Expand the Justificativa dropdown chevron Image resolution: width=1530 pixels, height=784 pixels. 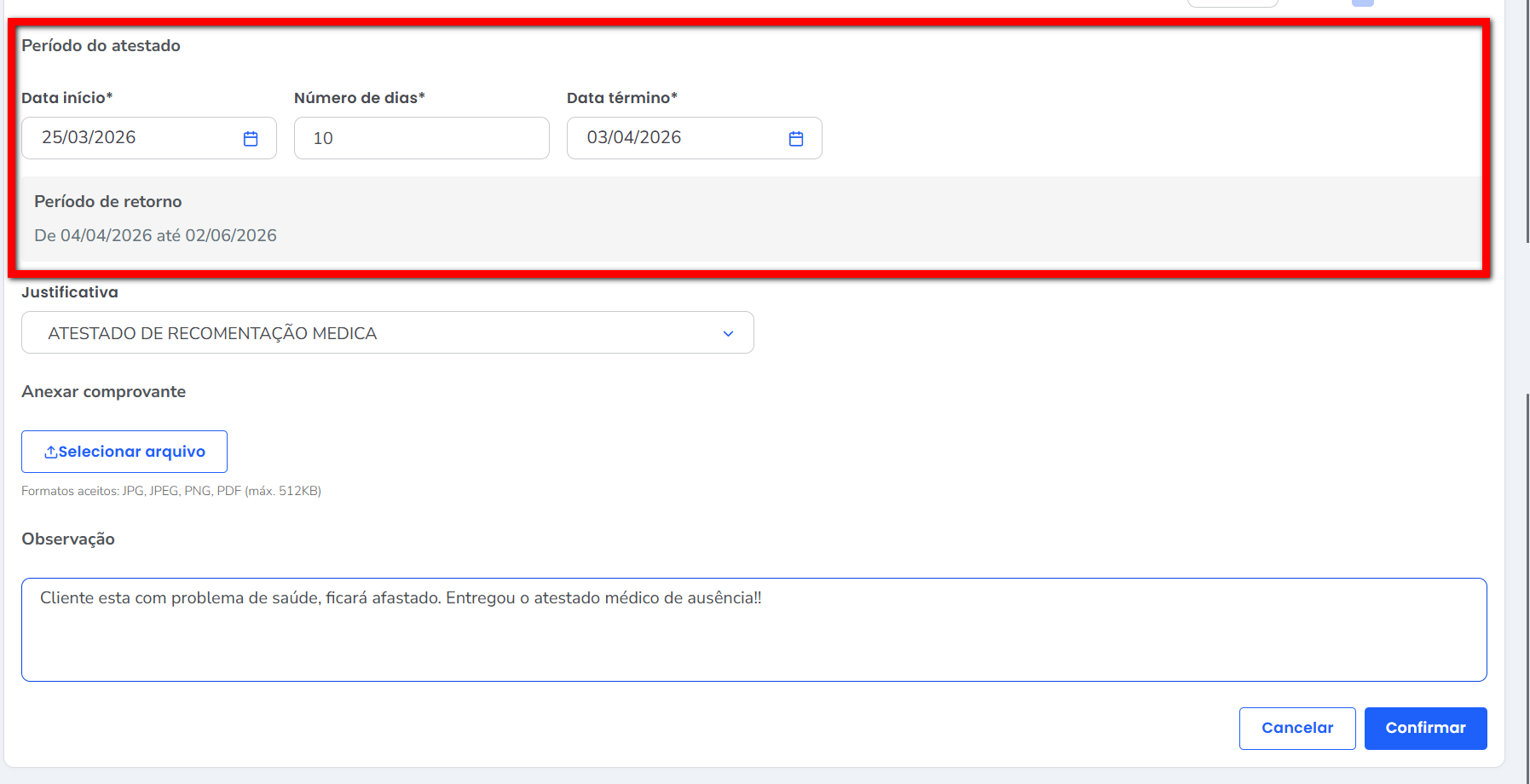coord(728,333)
